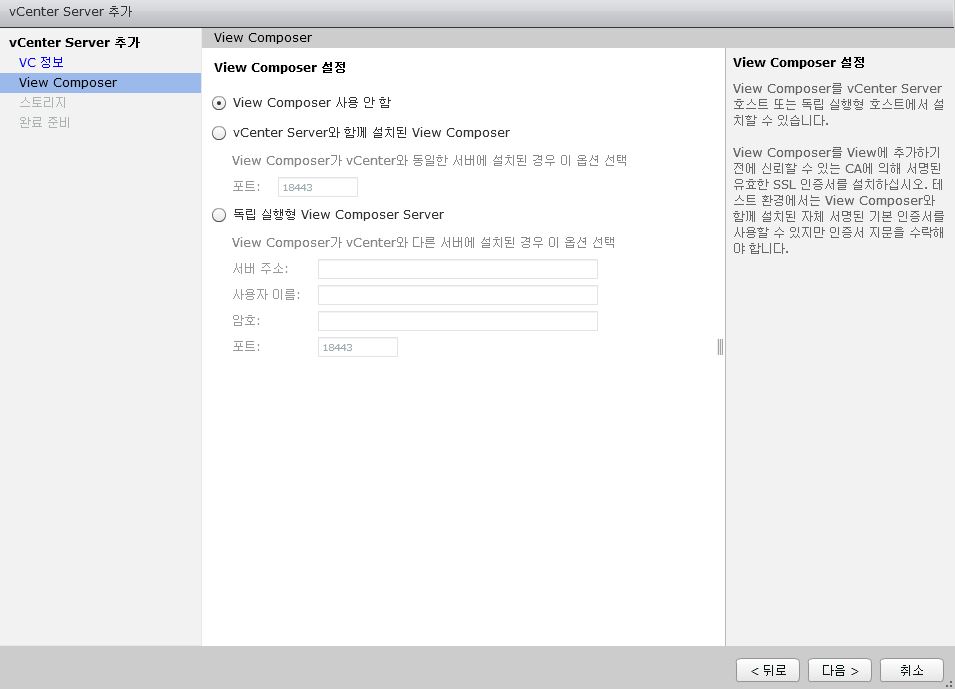The height and width of the screenshot is (689, 955).
Task: Select 'vCenter Server와 함께 설치된 View Composer' option
Action: click(219, 133)
